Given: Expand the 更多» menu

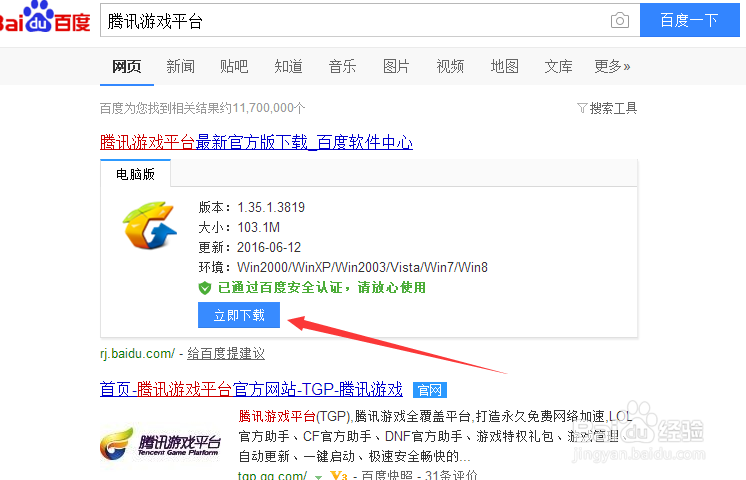Looking at the screenshot, I should pos(612,66).
